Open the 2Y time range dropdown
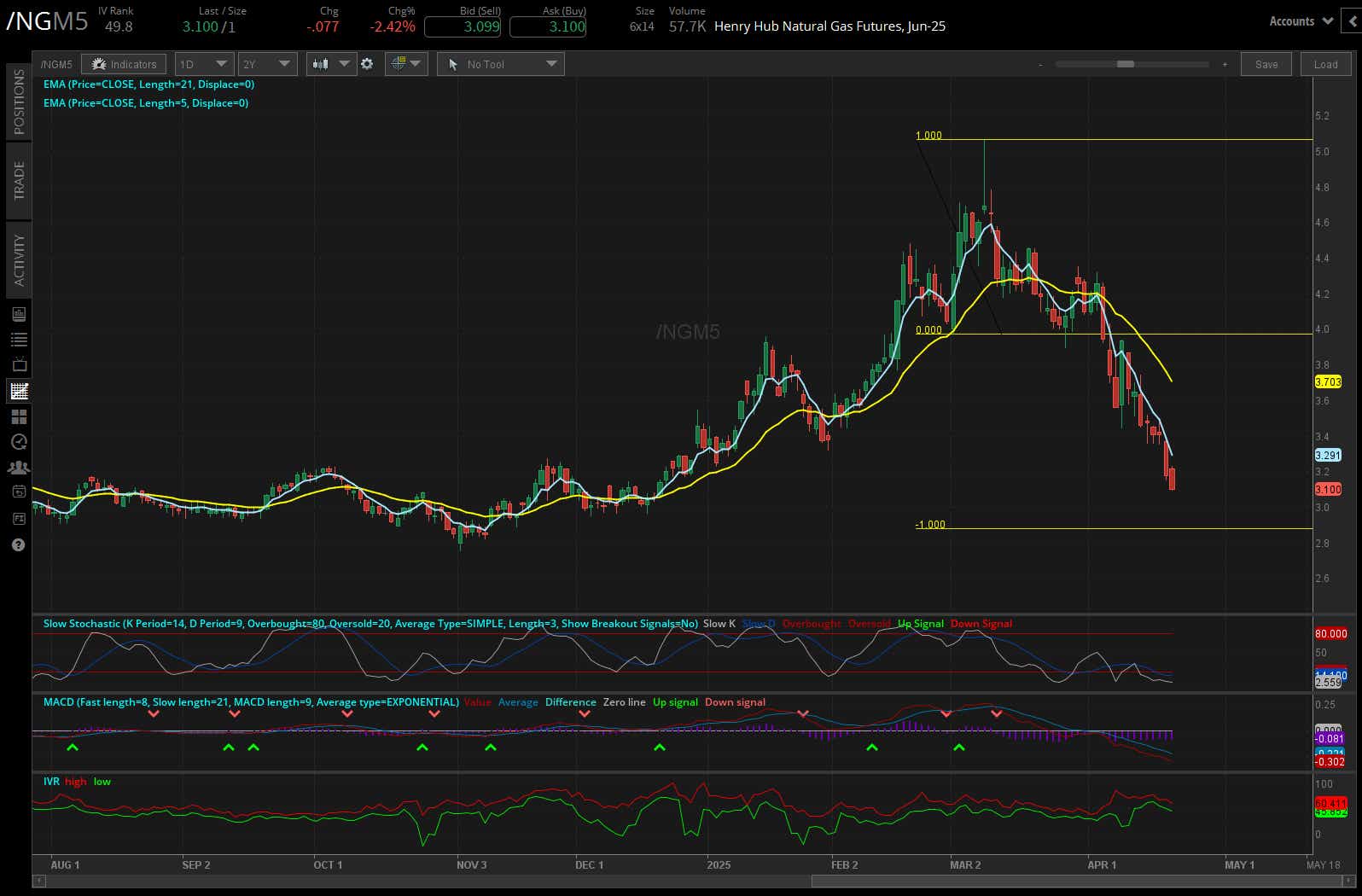 click(x=267, y=64)
